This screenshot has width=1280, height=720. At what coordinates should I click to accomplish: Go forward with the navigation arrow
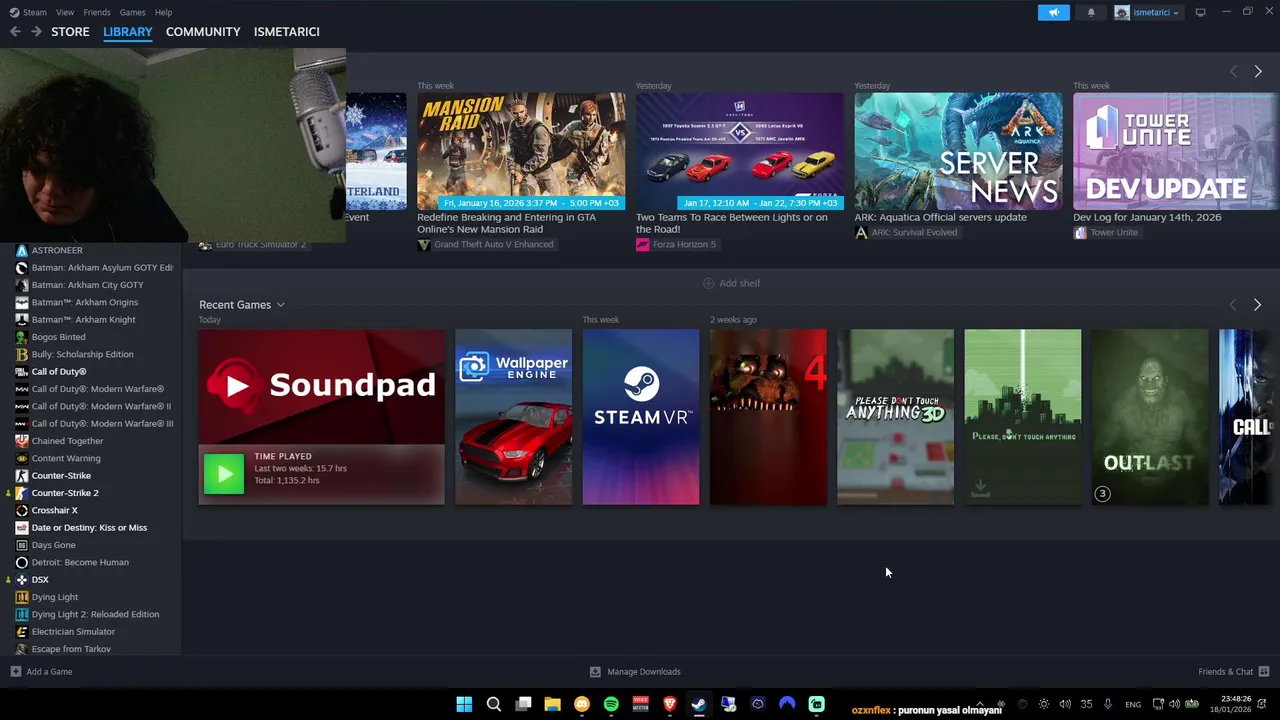[x=36, y=32]
